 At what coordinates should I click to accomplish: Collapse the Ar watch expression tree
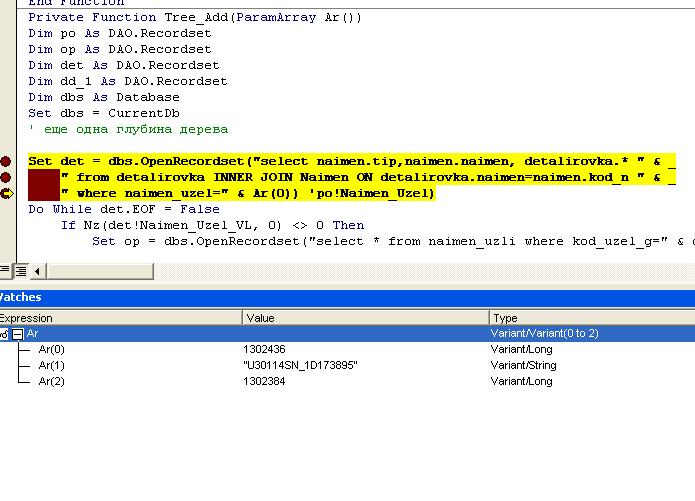coord(17,334)
